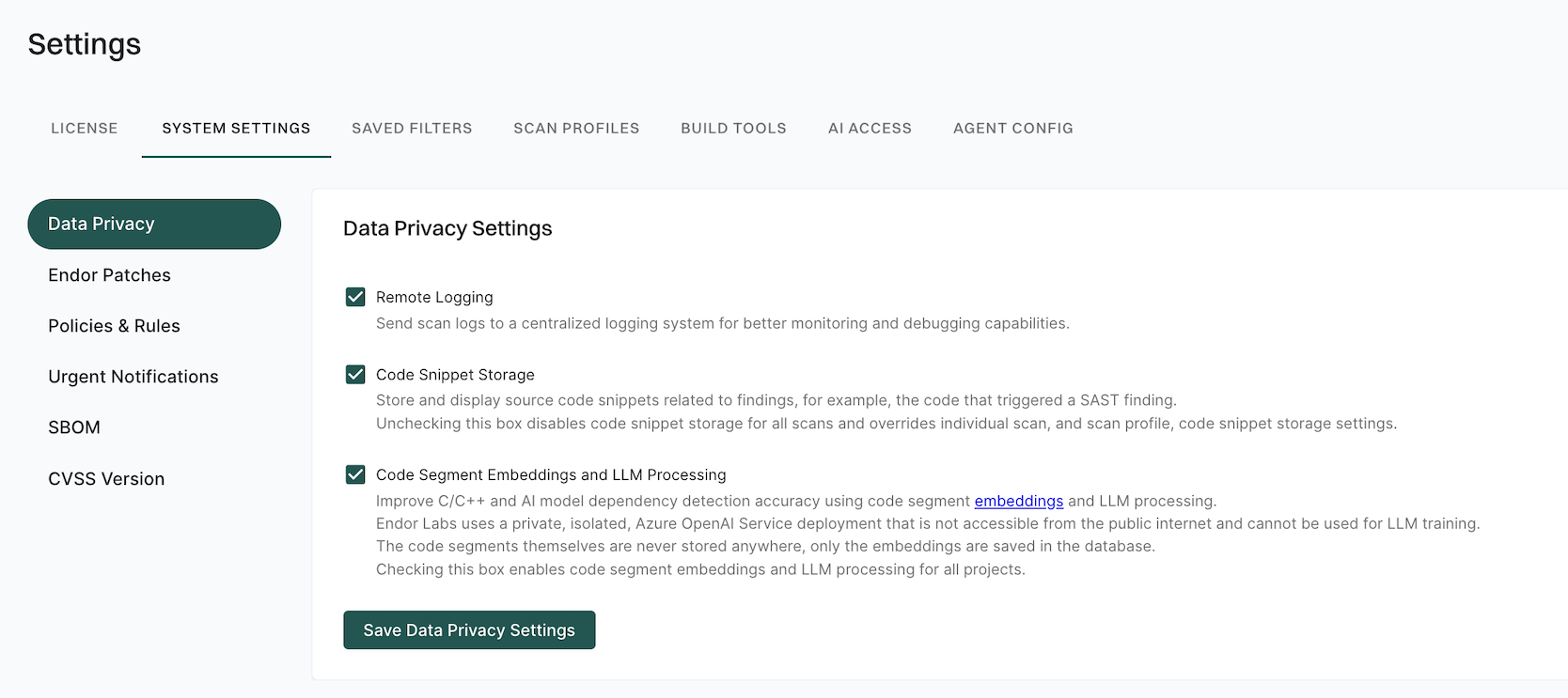1568x698 pixels.
Task: Open Policies & Rules settings
Action: [x=114, y=325]
